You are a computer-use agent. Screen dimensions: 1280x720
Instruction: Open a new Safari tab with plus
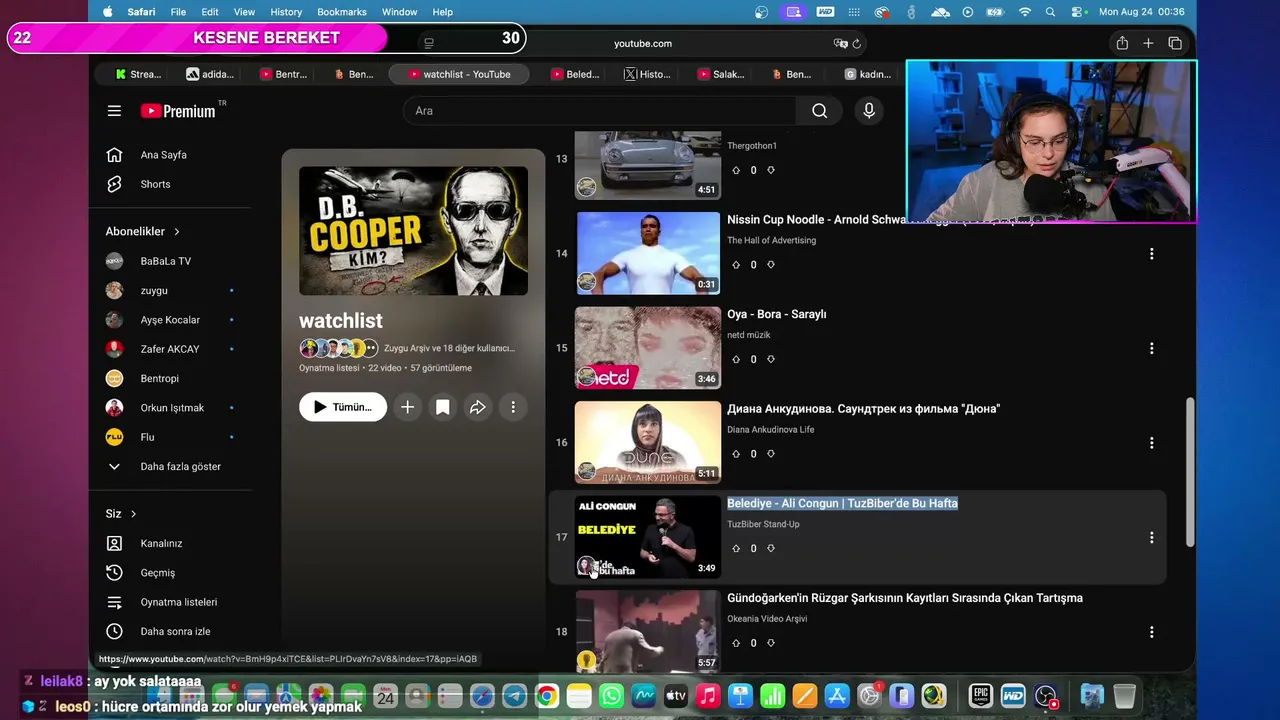coord(1148,43)
